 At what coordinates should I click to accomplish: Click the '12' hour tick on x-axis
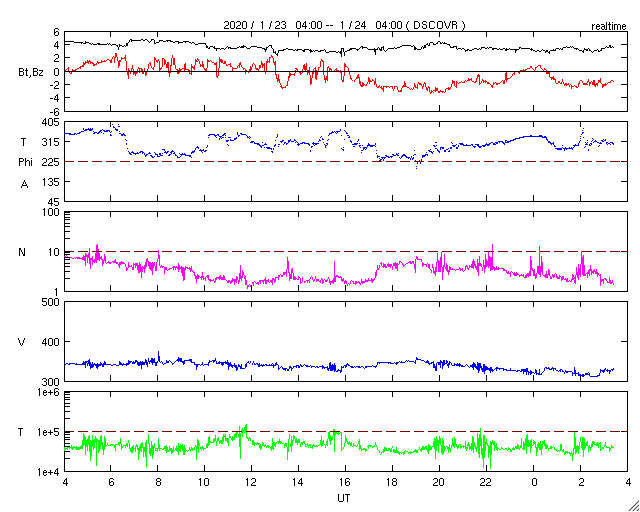[251, 483]
